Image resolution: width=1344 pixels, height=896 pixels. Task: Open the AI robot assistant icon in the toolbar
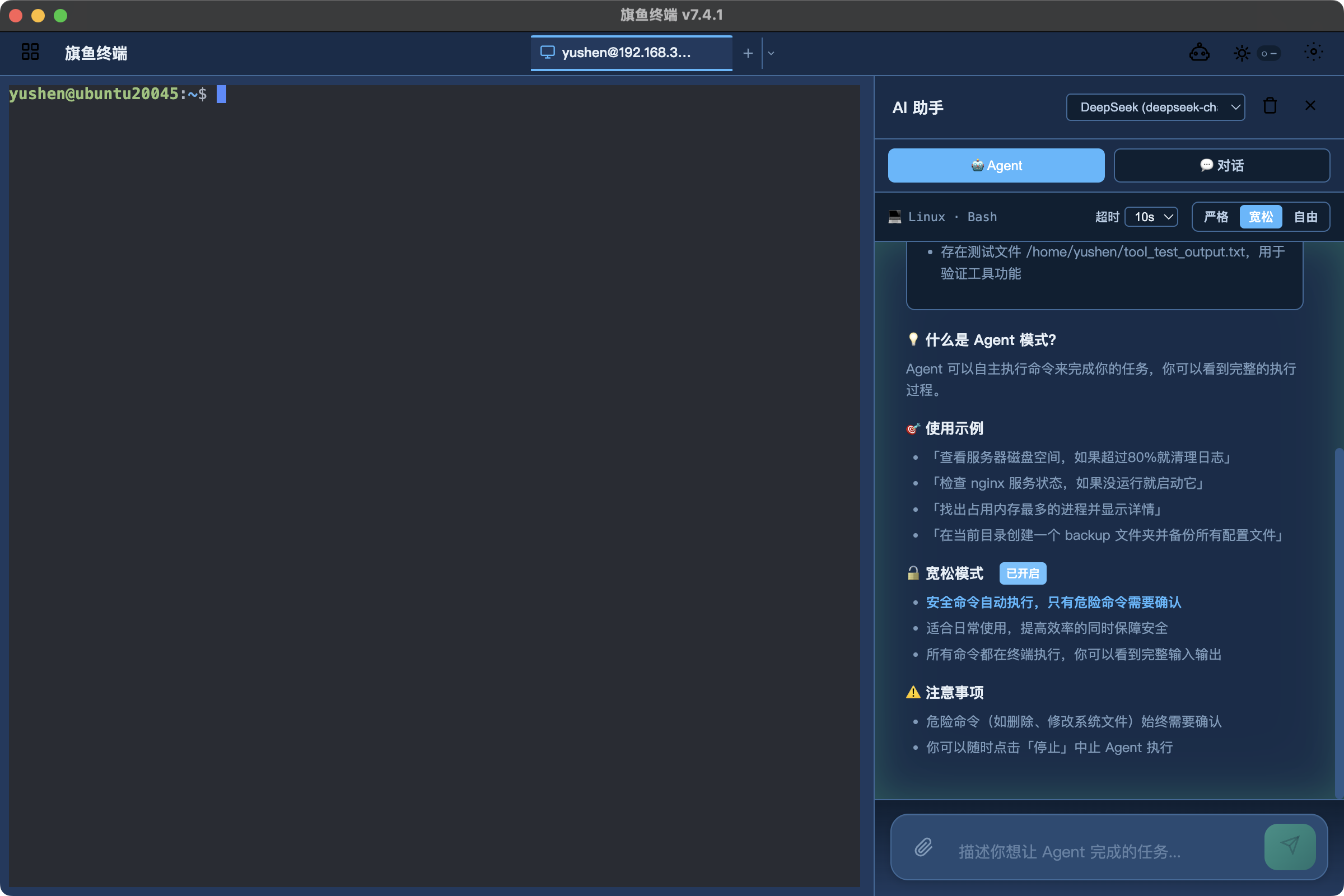[1200, 53]
